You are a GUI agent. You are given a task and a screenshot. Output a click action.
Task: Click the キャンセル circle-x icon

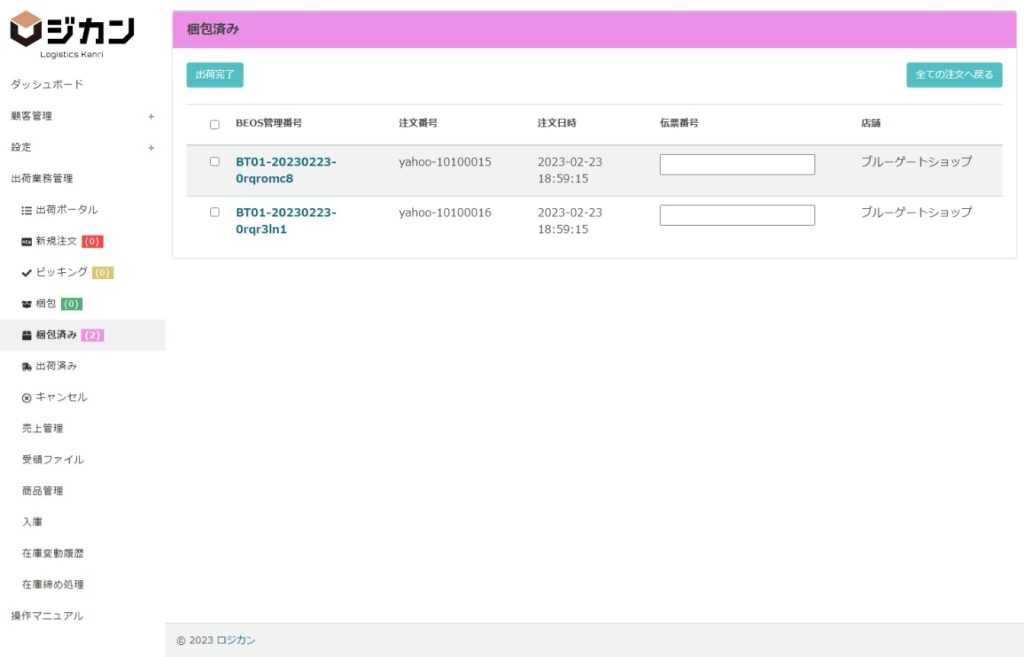[x=27, y=398]
